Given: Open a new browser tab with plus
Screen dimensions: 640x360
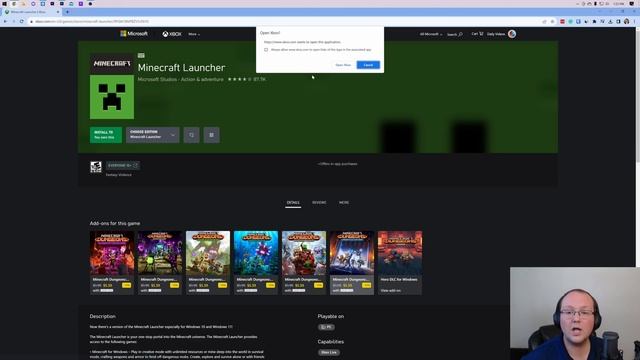Looking at the screenshot, I should point(67,12).
